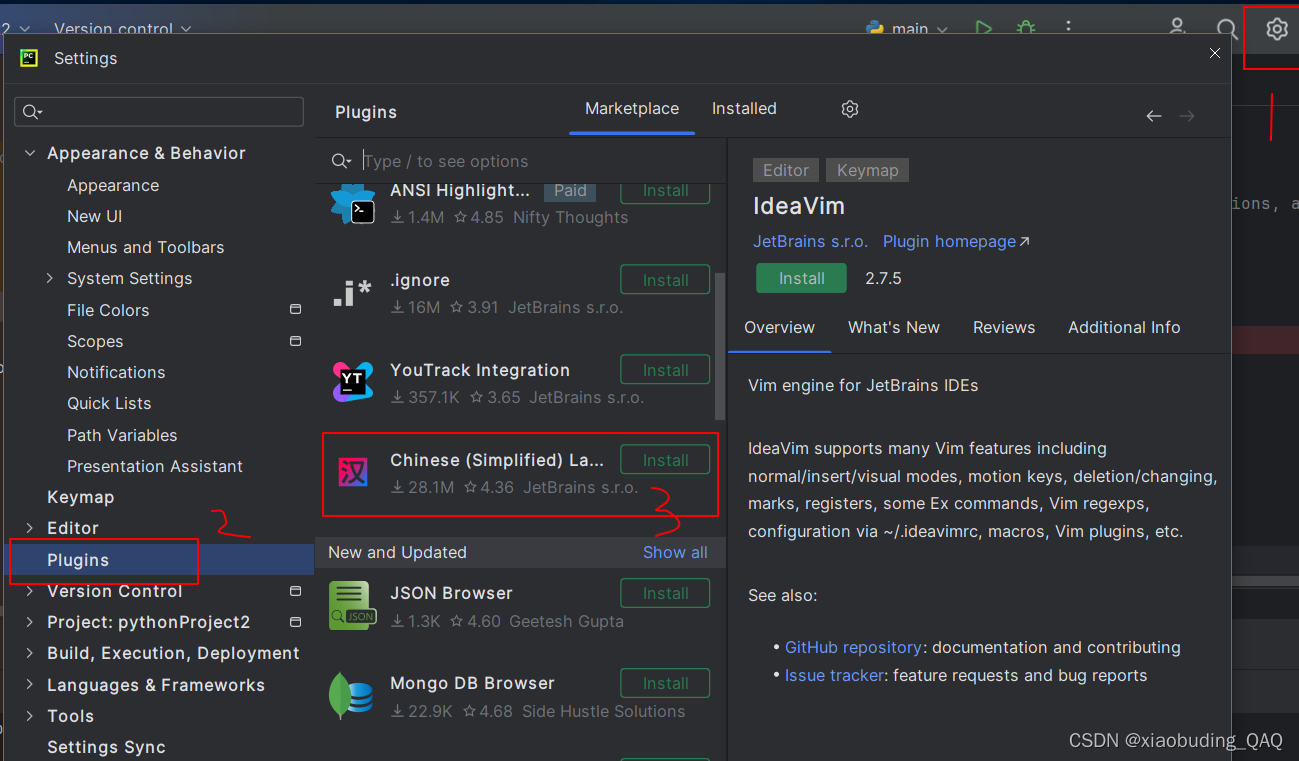Focus the plugin search field
This screenshot has width=1299, height=761.
click(527, 161)
